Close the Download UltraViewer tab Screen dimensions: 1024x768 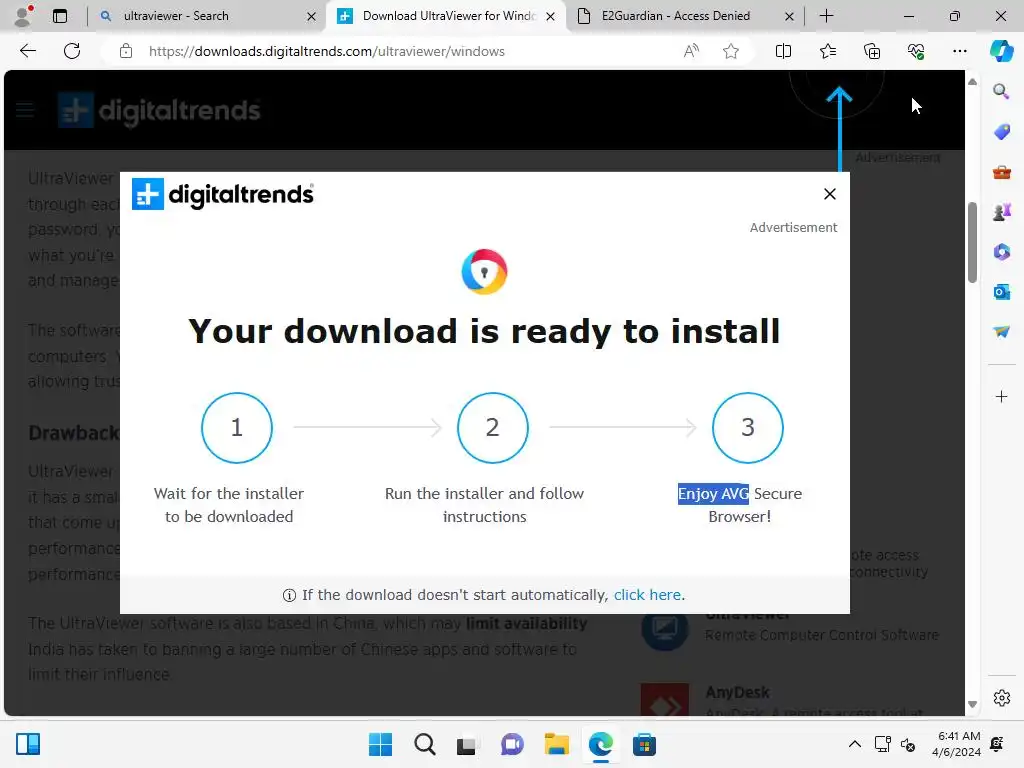point(551,16)
